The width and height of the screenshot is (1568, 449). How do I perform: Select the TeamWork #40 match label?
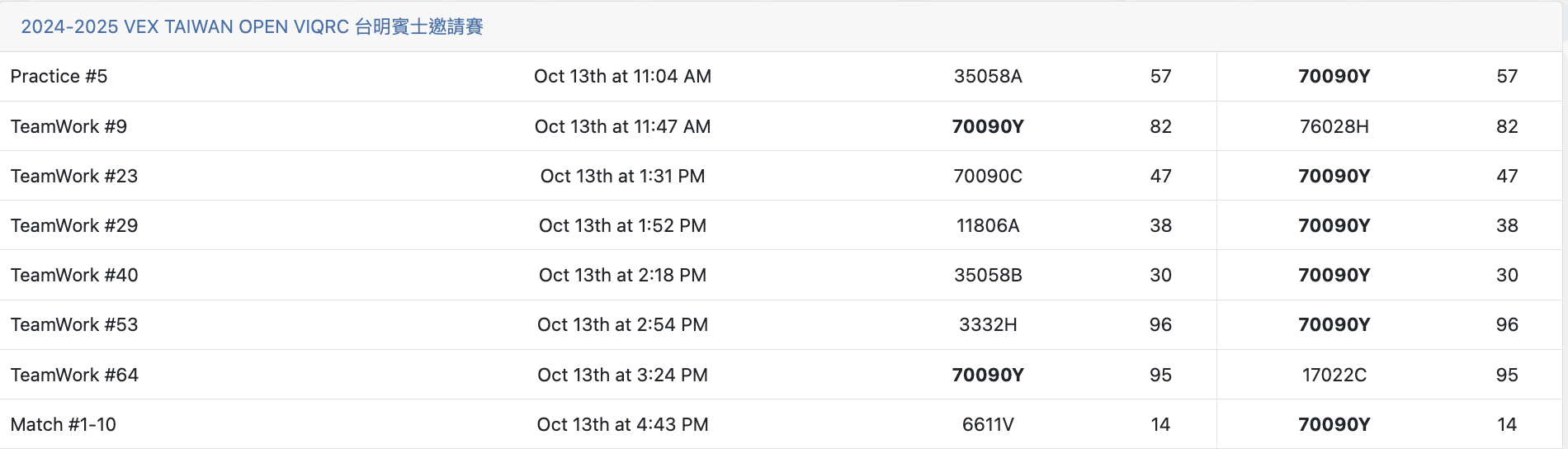[74, 275]
